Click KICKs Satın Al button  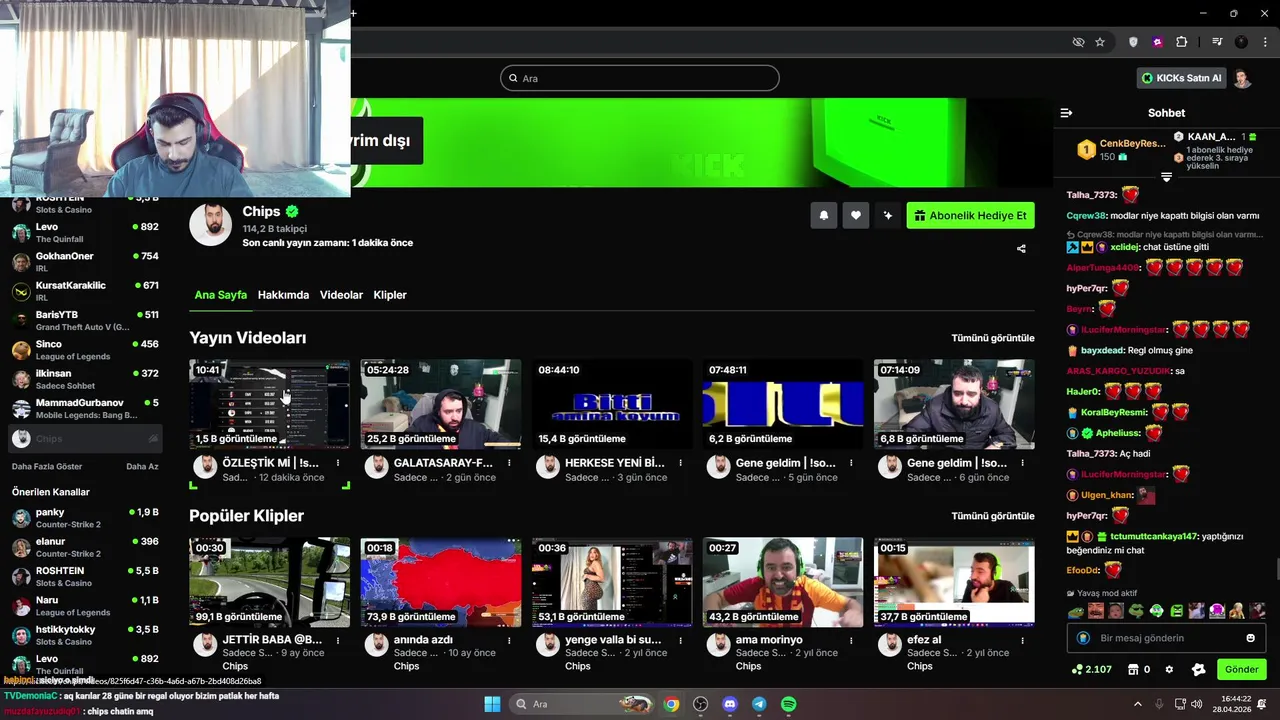pyautogui.click(x=1181, y=78)
